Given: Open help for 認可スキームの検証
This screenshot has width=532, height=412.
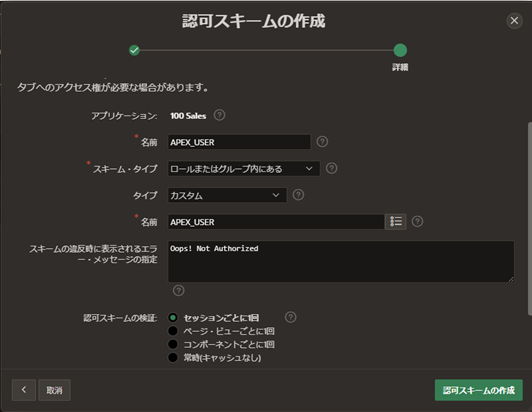Looking at the screenshot, I should (290, 317).
